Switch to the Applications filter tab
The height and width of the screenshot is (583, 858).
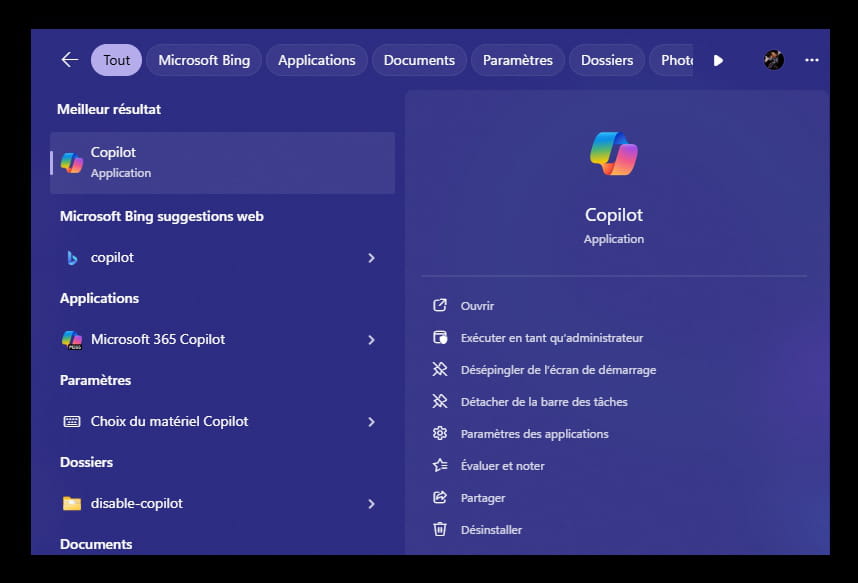pyautogui.click(x=317, y=60)
